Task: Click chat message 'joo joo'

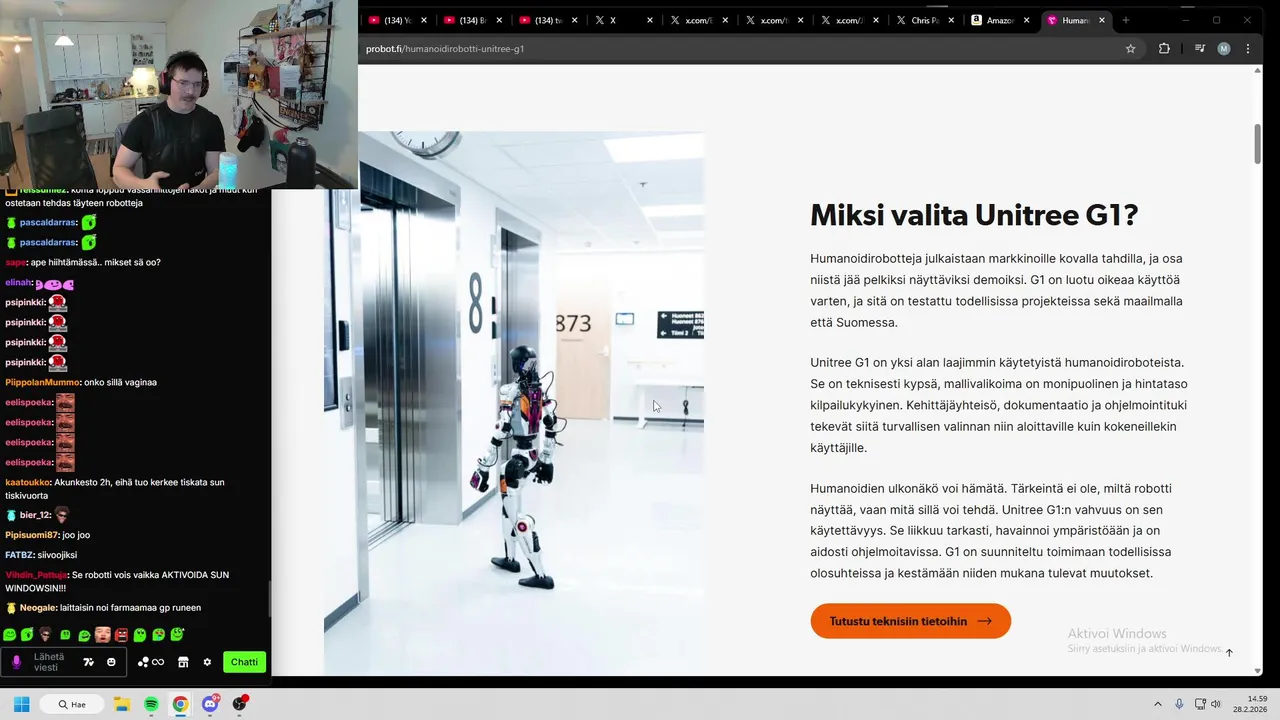Action: (x=76, y=535)
